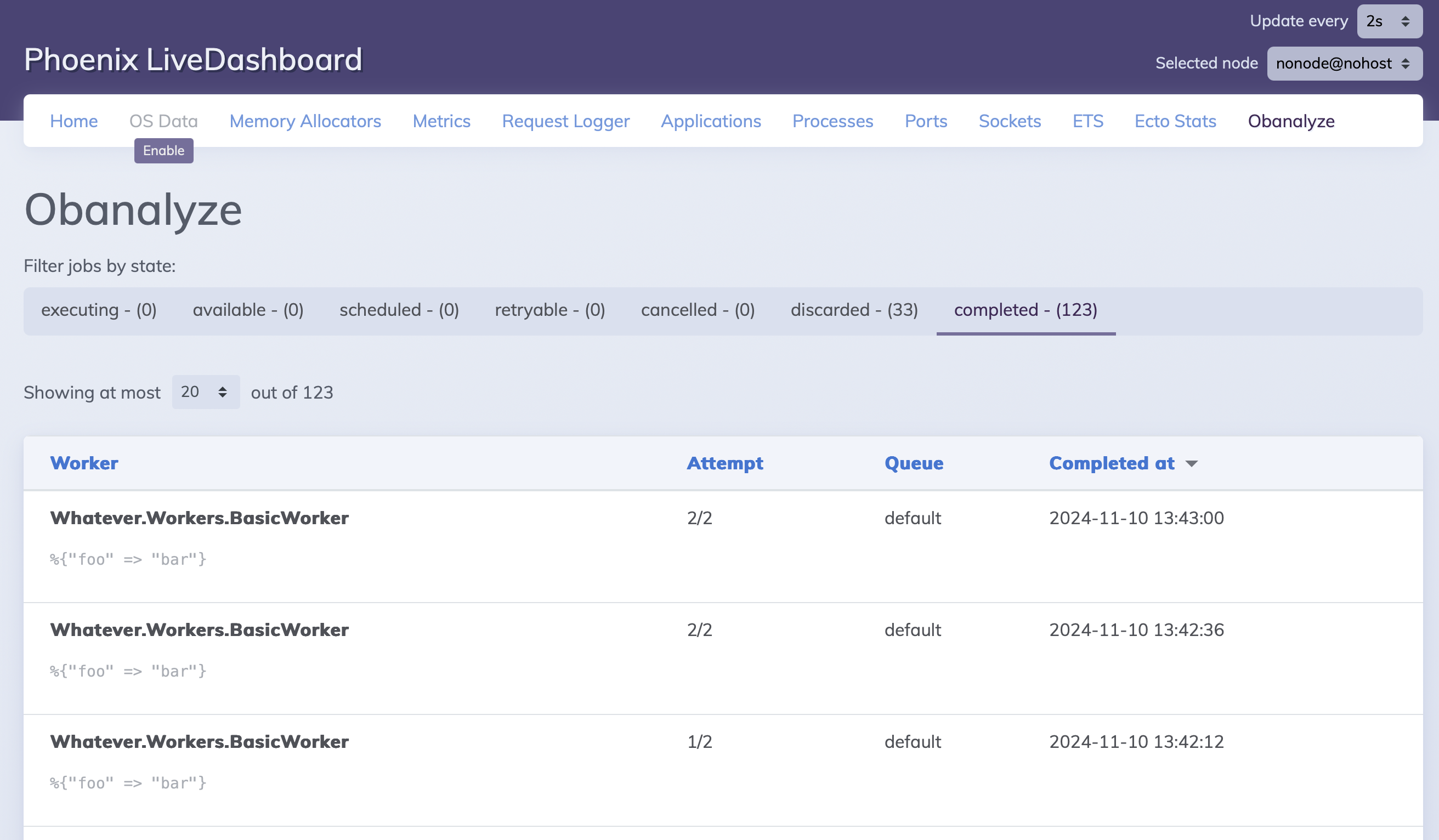This screenshot has width=1439, height=840.
Task: Open the Update every interval dropdown
Action: tap(1389, 21)
